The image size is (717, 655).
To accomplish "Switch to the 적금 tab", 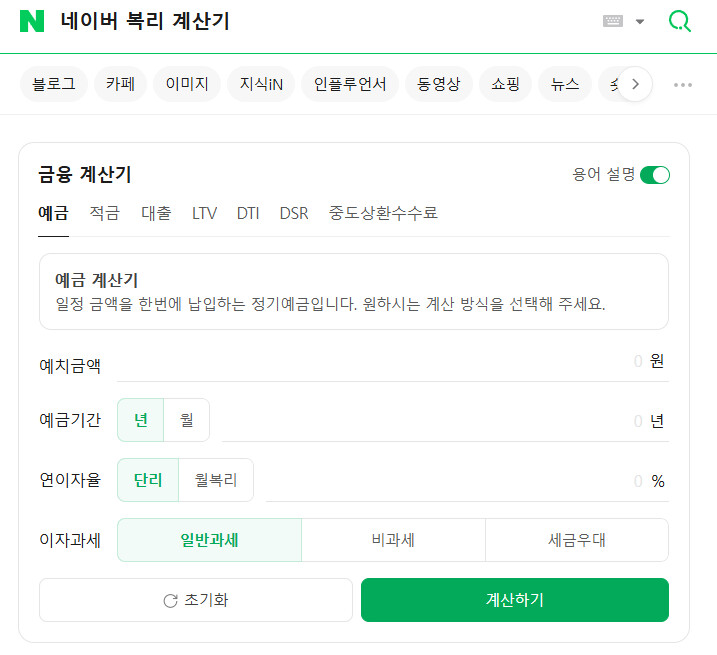I will pos(104,213).
